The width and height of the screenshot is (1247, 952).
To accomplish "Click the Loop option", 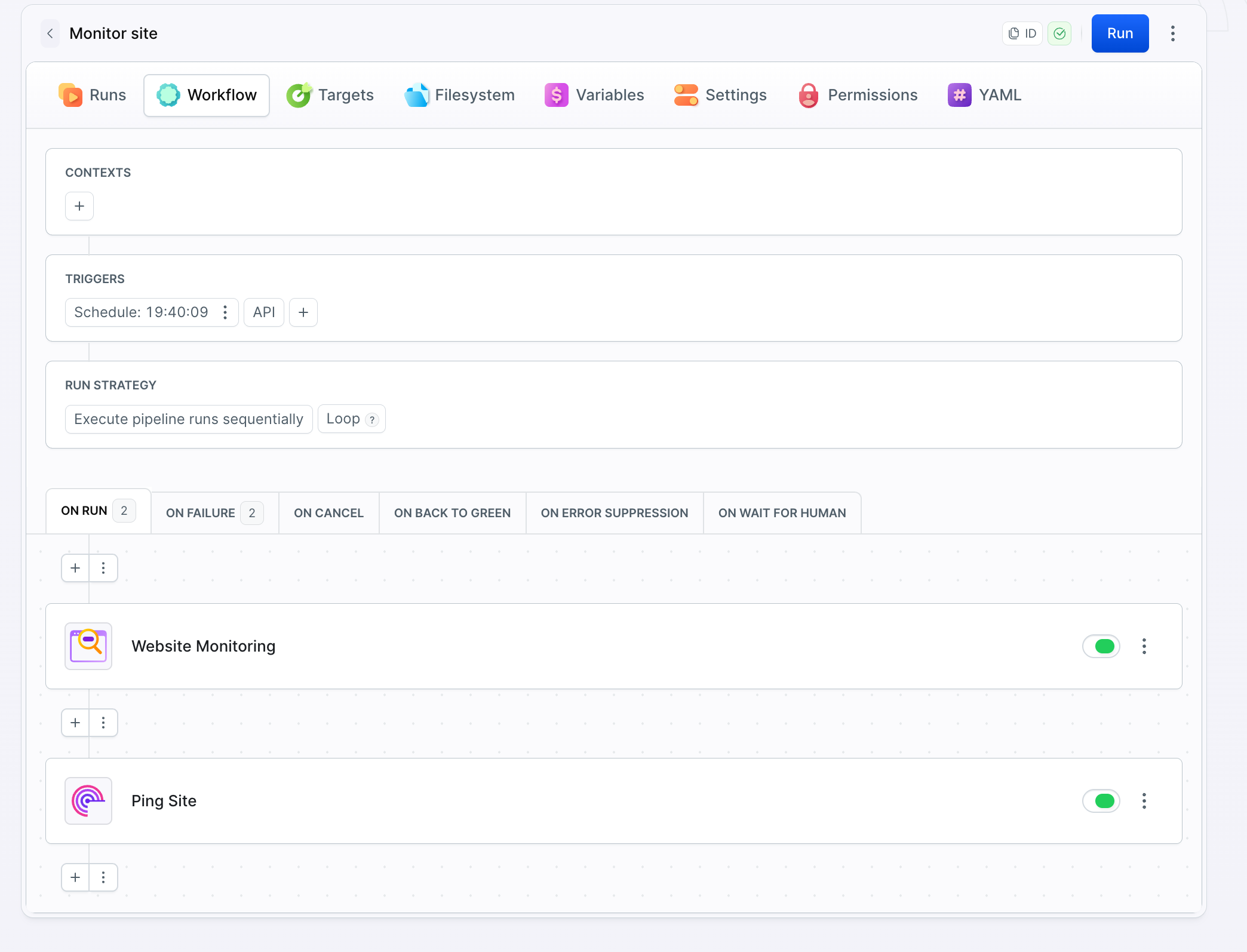I will point(343,419).
